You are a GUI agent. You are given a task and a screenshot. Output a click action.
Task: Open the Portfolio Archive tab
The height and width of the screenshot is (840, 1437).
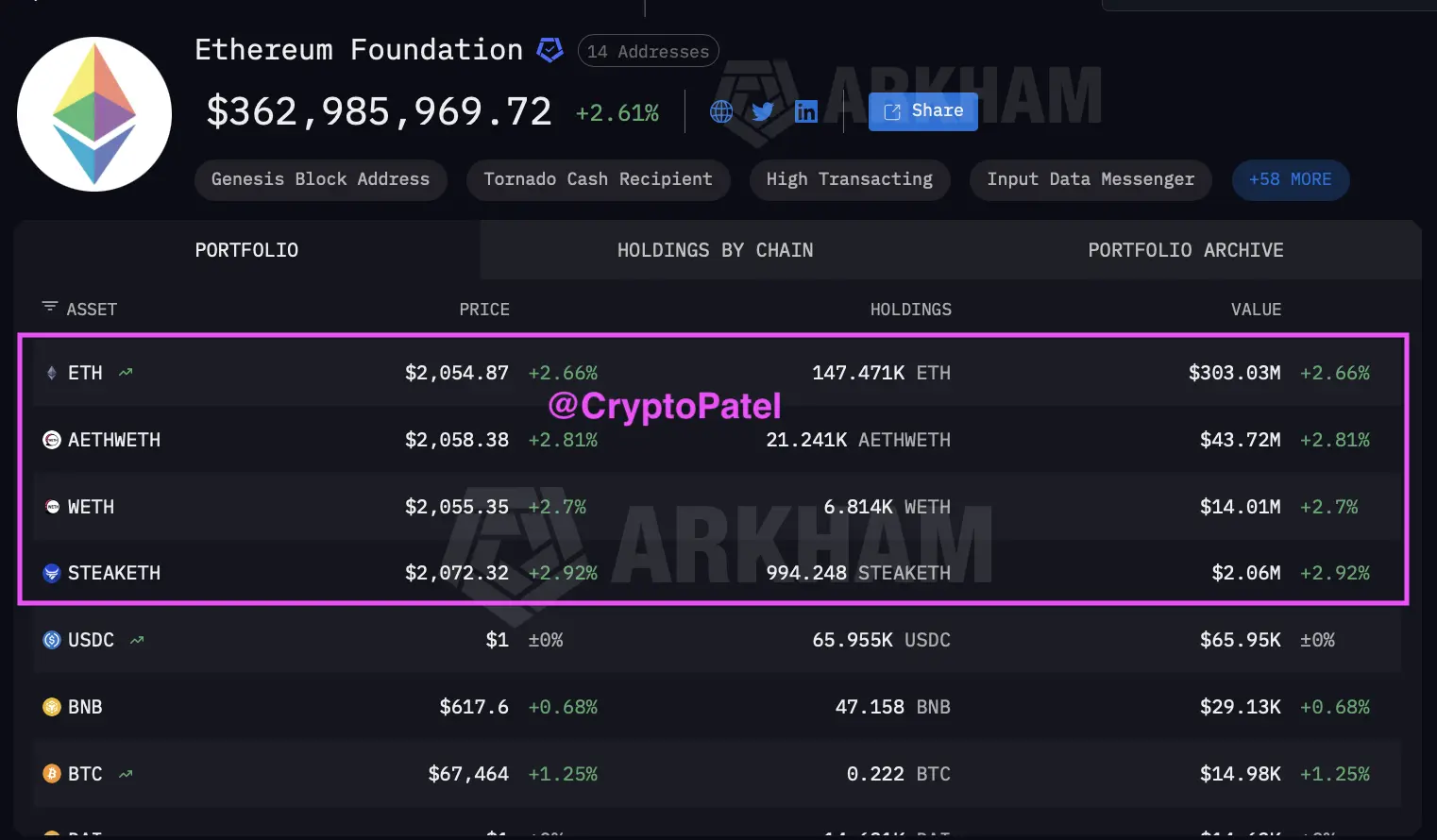[1185, 250]
